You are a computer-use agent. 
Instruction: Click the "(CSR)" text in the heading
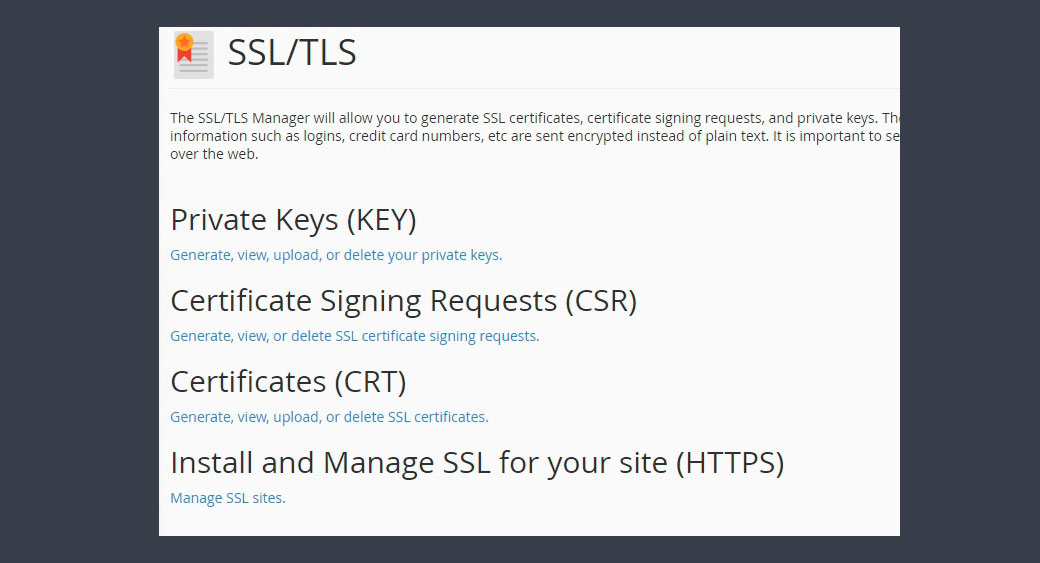click(x=600, y=301)
